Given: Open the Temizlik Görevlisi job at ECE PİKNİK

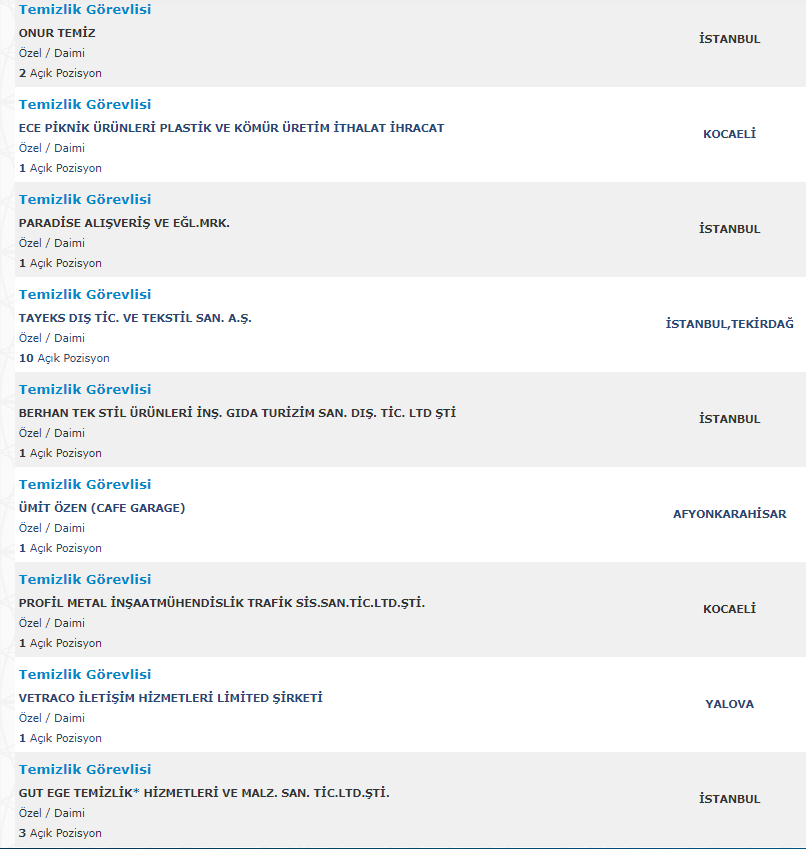Looking at the screenshot, I should coord(85,104).
